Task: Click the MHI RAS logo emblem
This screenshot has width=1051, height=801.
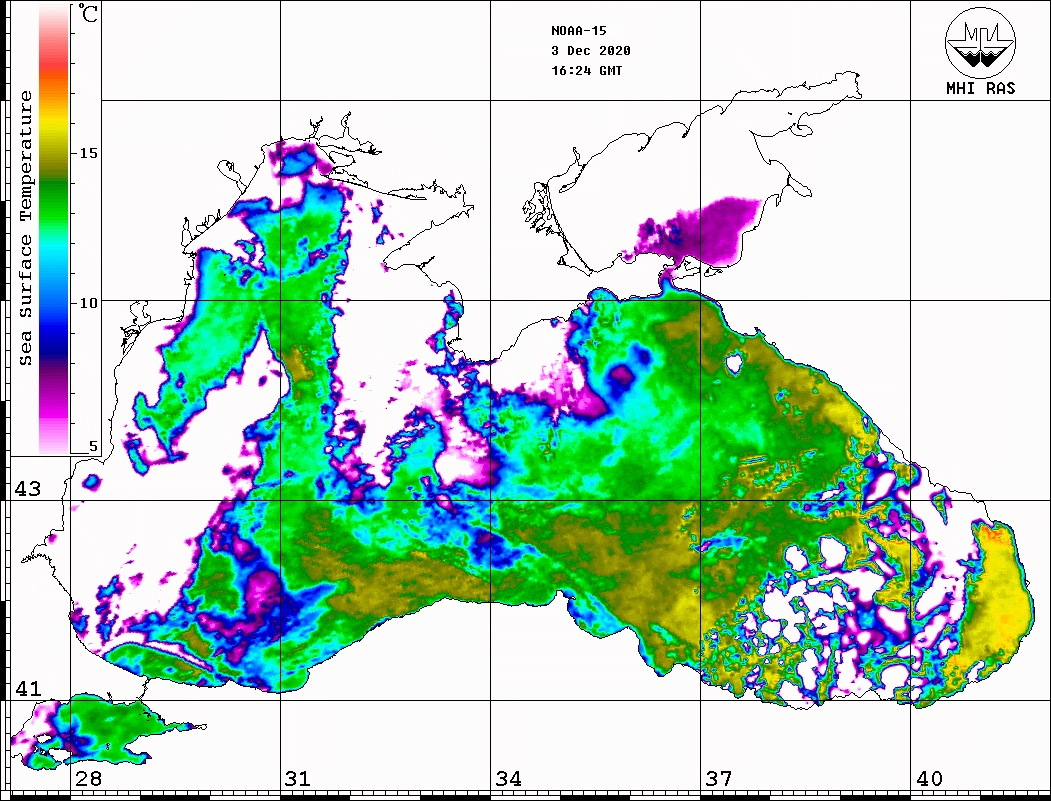Action: click(x=980, y=43)
